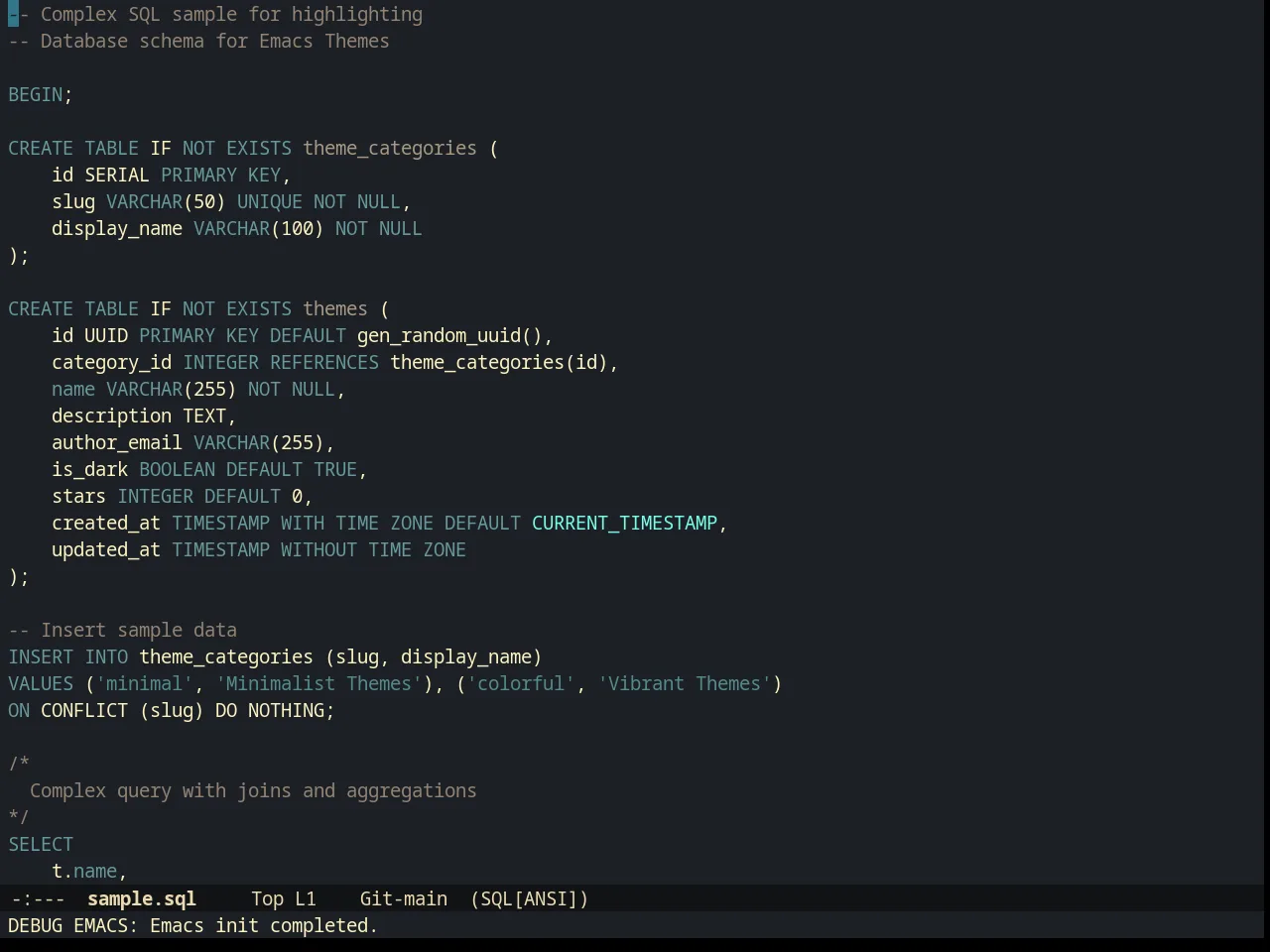Image resolution: width=1270 pixels, height=952 pixels.
Task: Click the REFERENCES keyword on the category_id line
Action: pyautogui.click(x=324, y=362)
